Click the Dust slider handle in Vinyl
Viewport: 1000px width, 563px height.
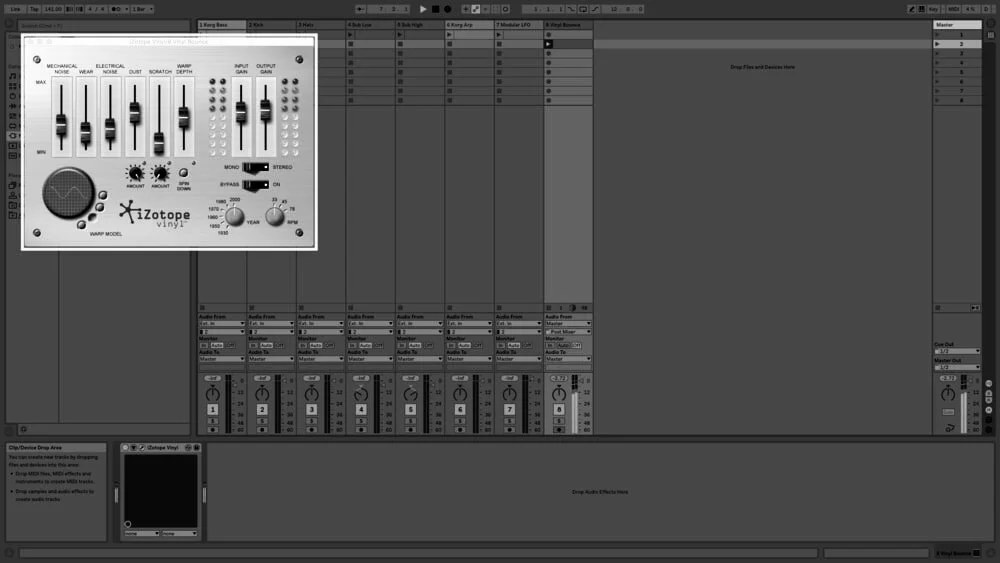tap(135, 113)
